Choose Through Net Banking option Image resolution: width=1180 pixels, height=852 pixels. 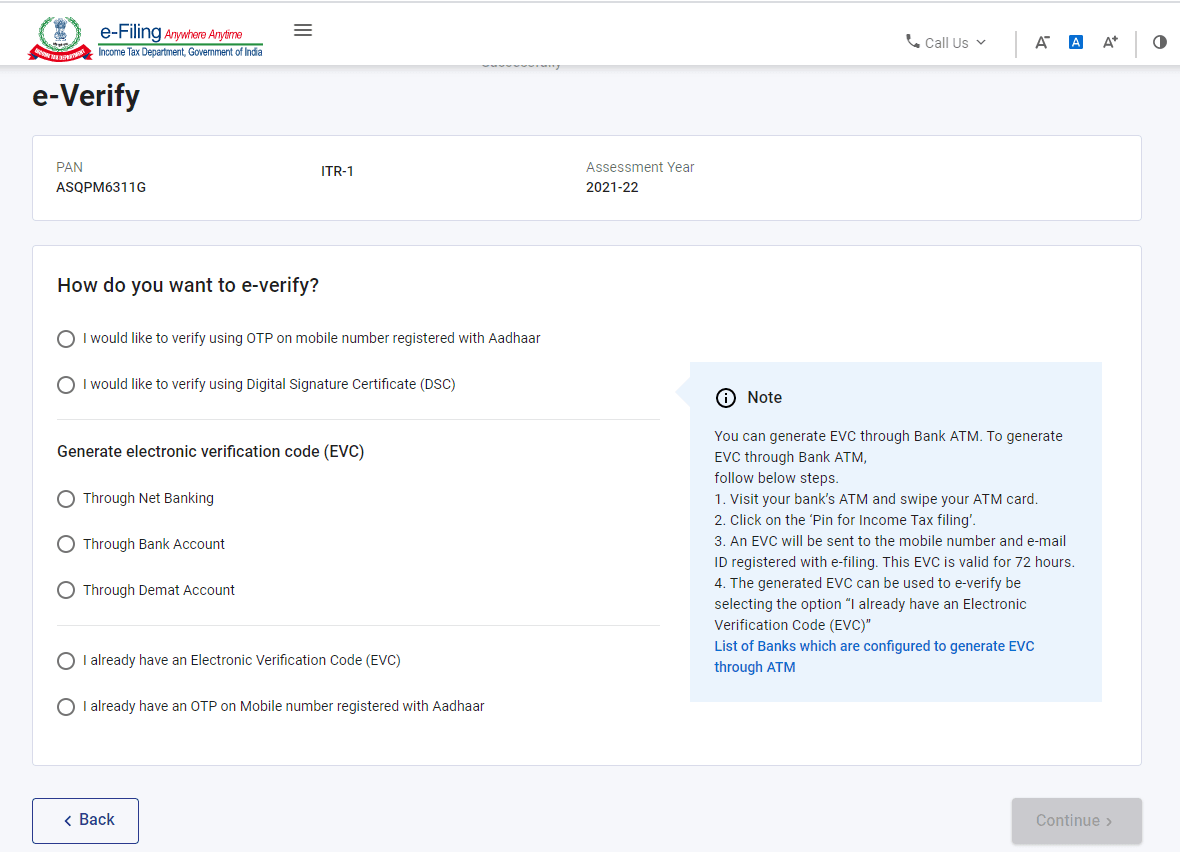66,499
